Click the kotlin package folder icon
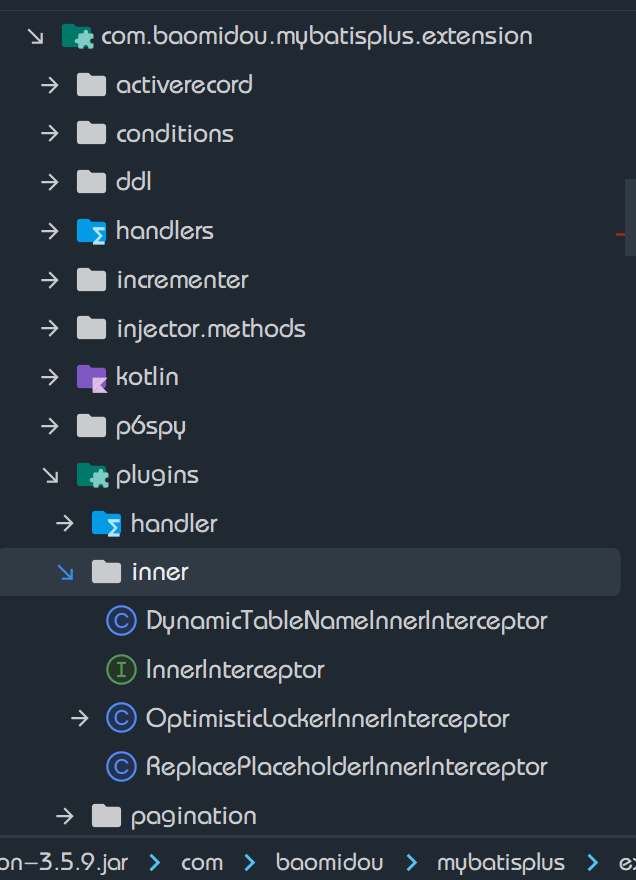Viewport: 636px width, 880px height. pos(91,377)
